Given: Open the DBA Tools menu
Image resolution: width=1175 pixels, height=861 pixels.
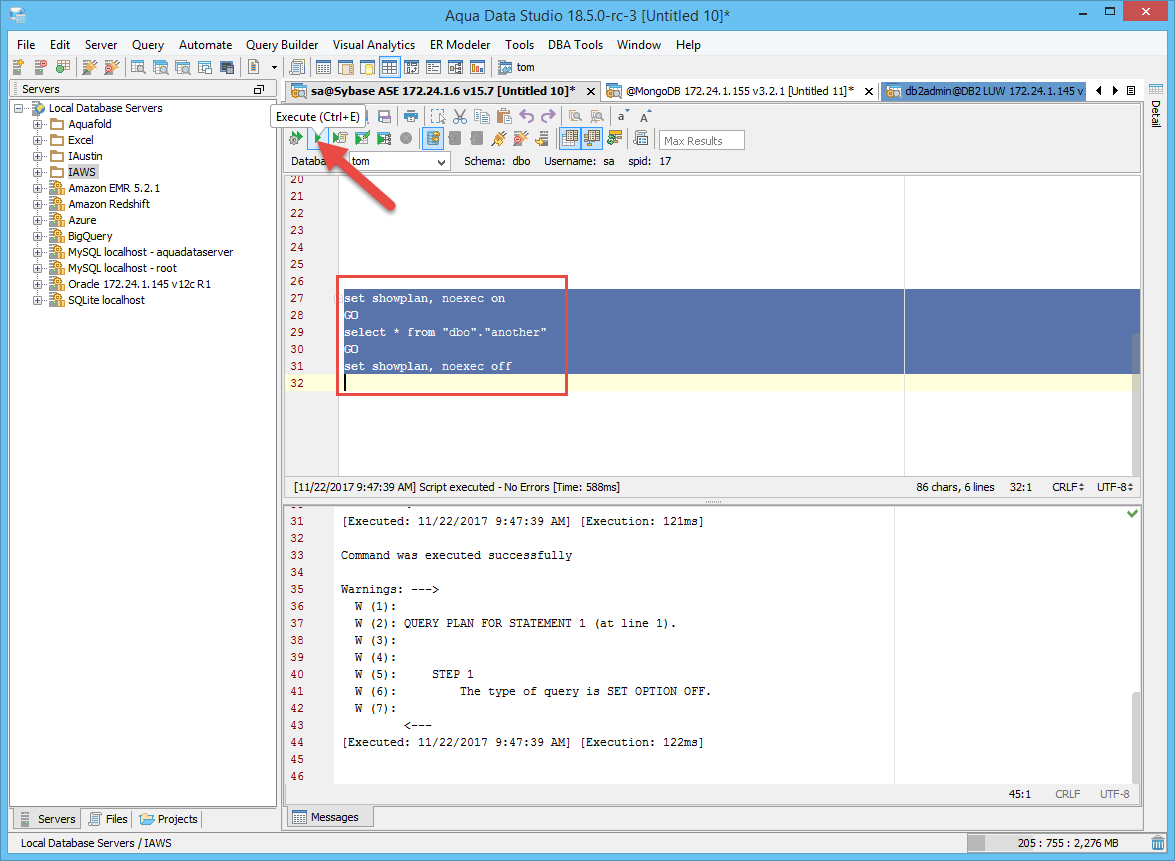Looking at the screenshot, I should [576, 45].
